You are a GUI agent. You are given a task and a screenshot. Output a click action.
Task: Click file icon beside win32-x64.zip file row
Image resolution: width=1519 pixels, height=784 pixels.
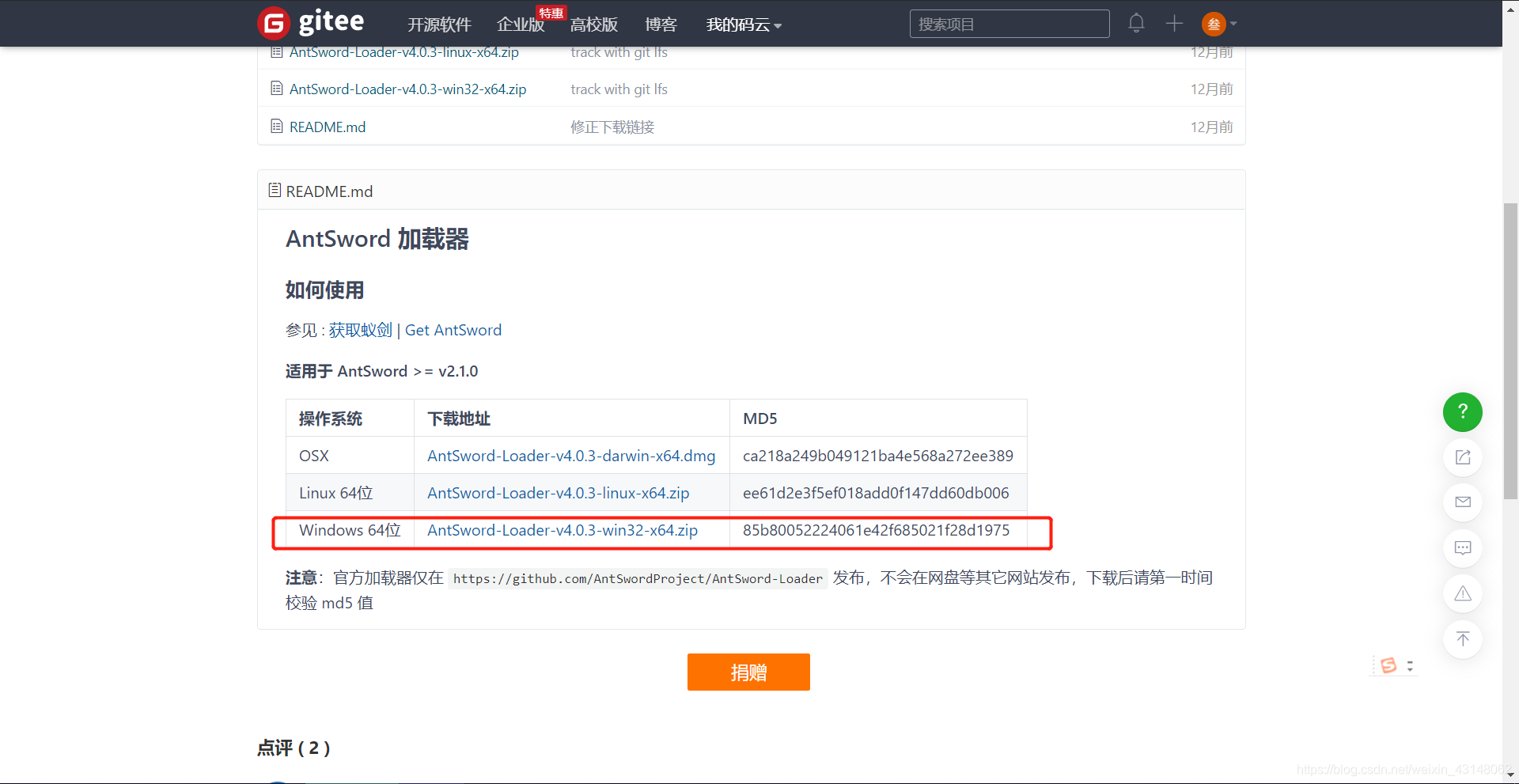276,88
